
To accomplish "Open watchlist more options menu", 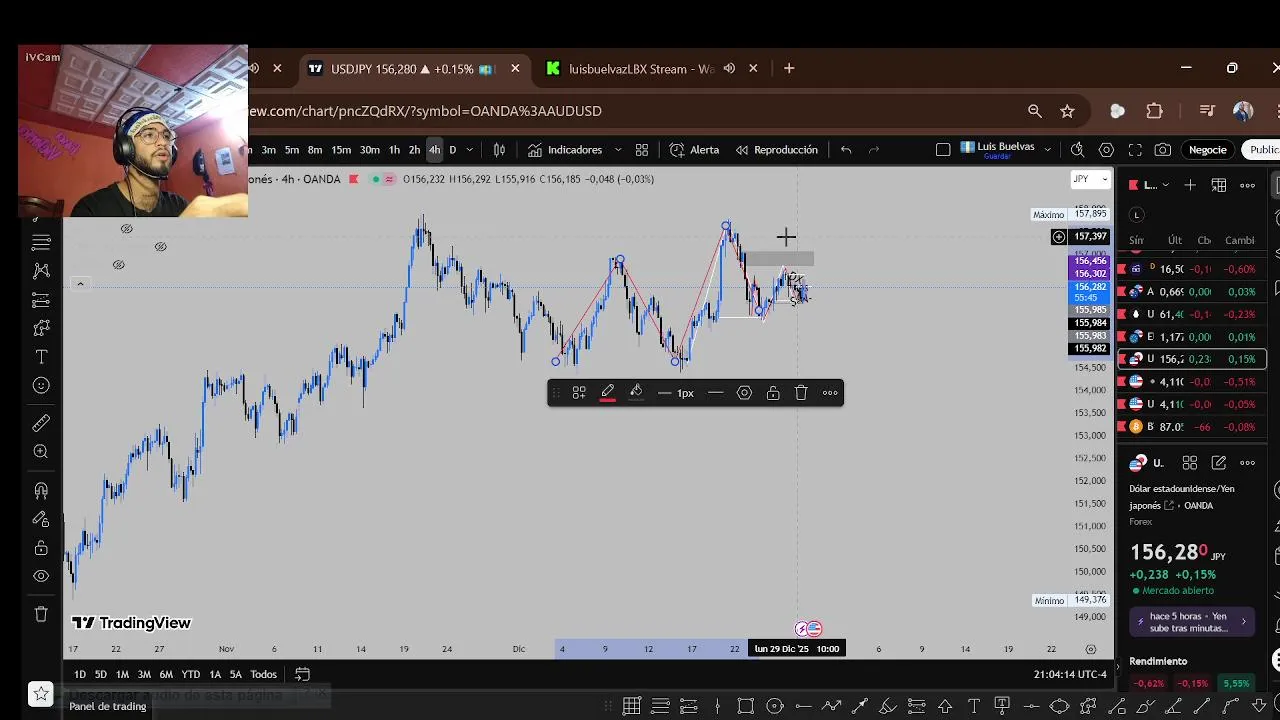I will pyautogui.click(x=1248, y=185).
